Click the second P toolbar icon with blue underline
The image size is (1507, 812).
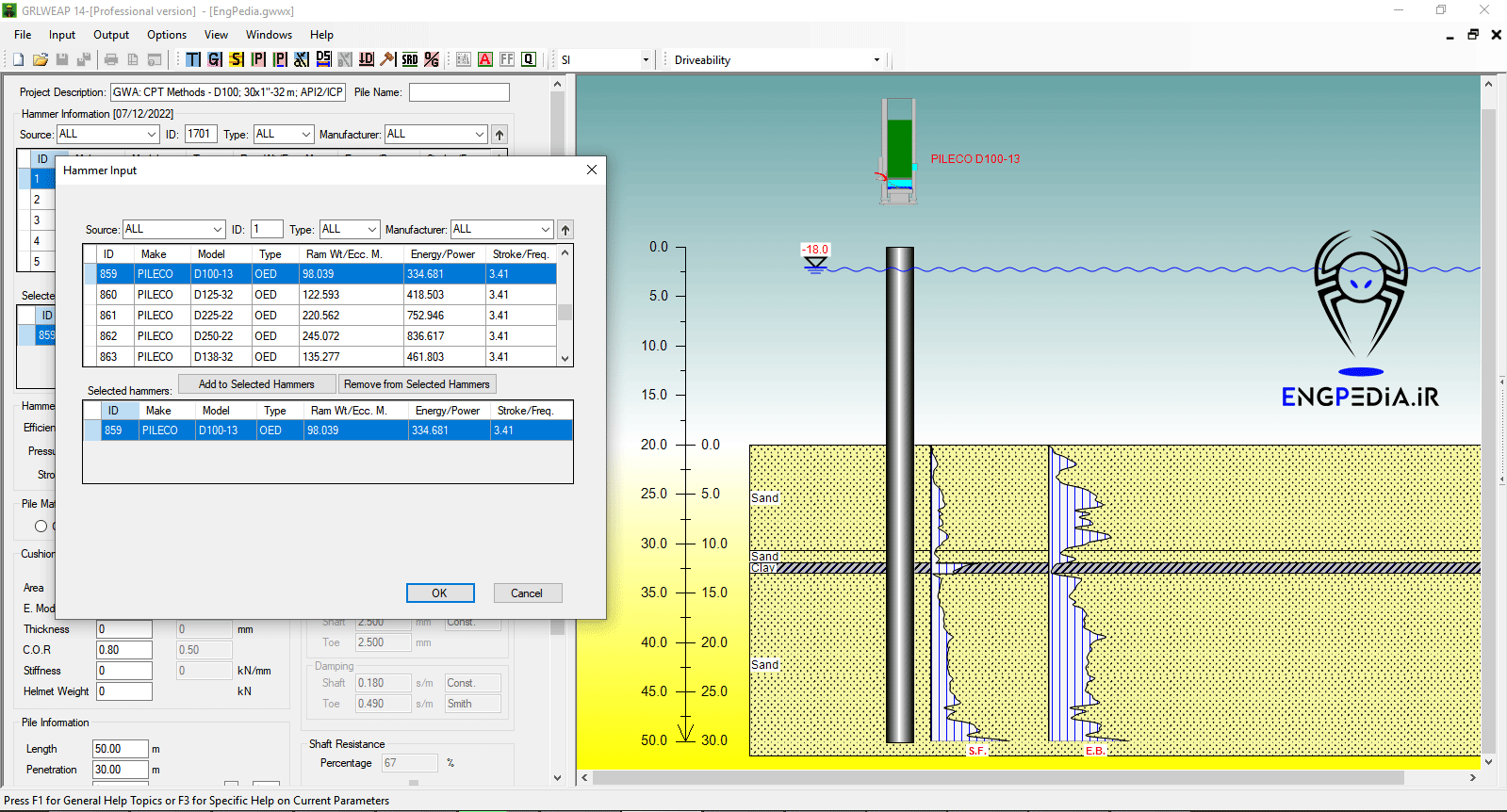tap(280, 59)
